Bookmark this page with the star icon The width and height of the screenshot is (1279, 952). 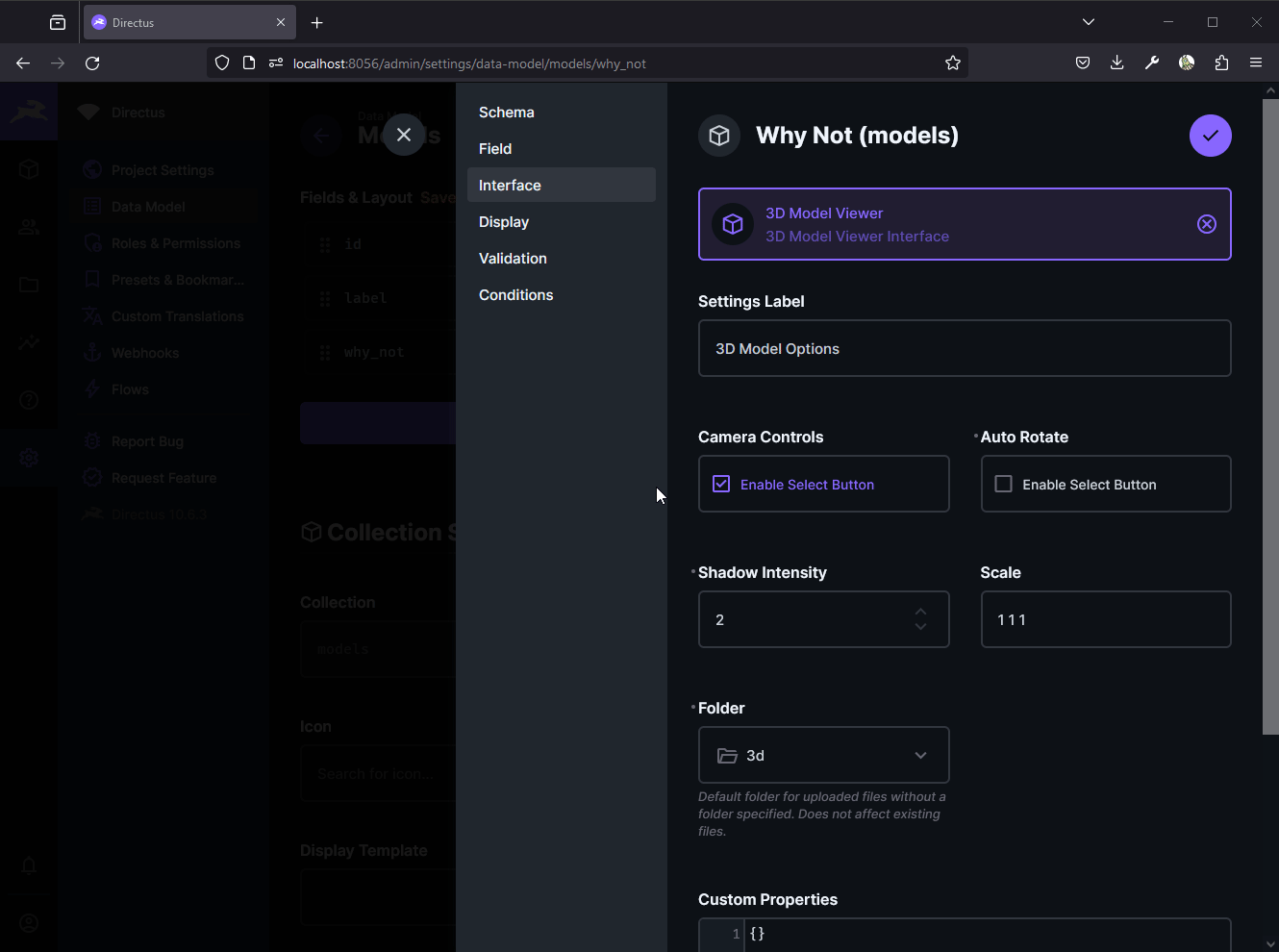pyautogui.click(x=952, y=63)
